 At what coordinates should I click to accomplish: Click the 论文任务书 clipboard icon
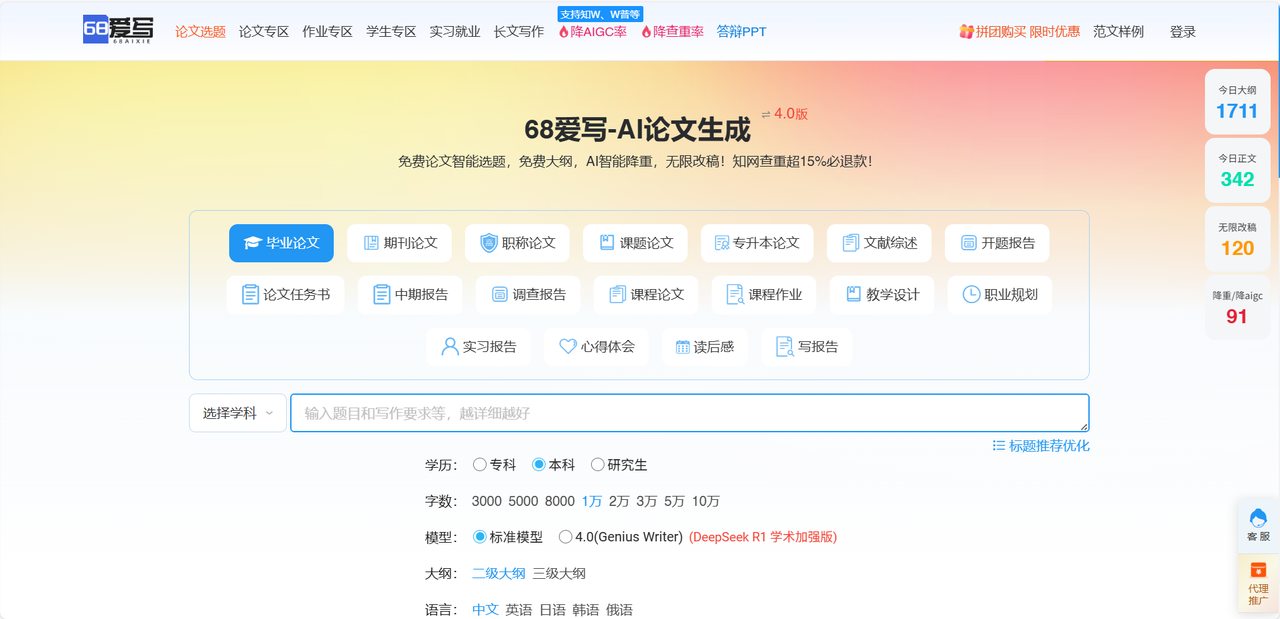tap(250, 295)
